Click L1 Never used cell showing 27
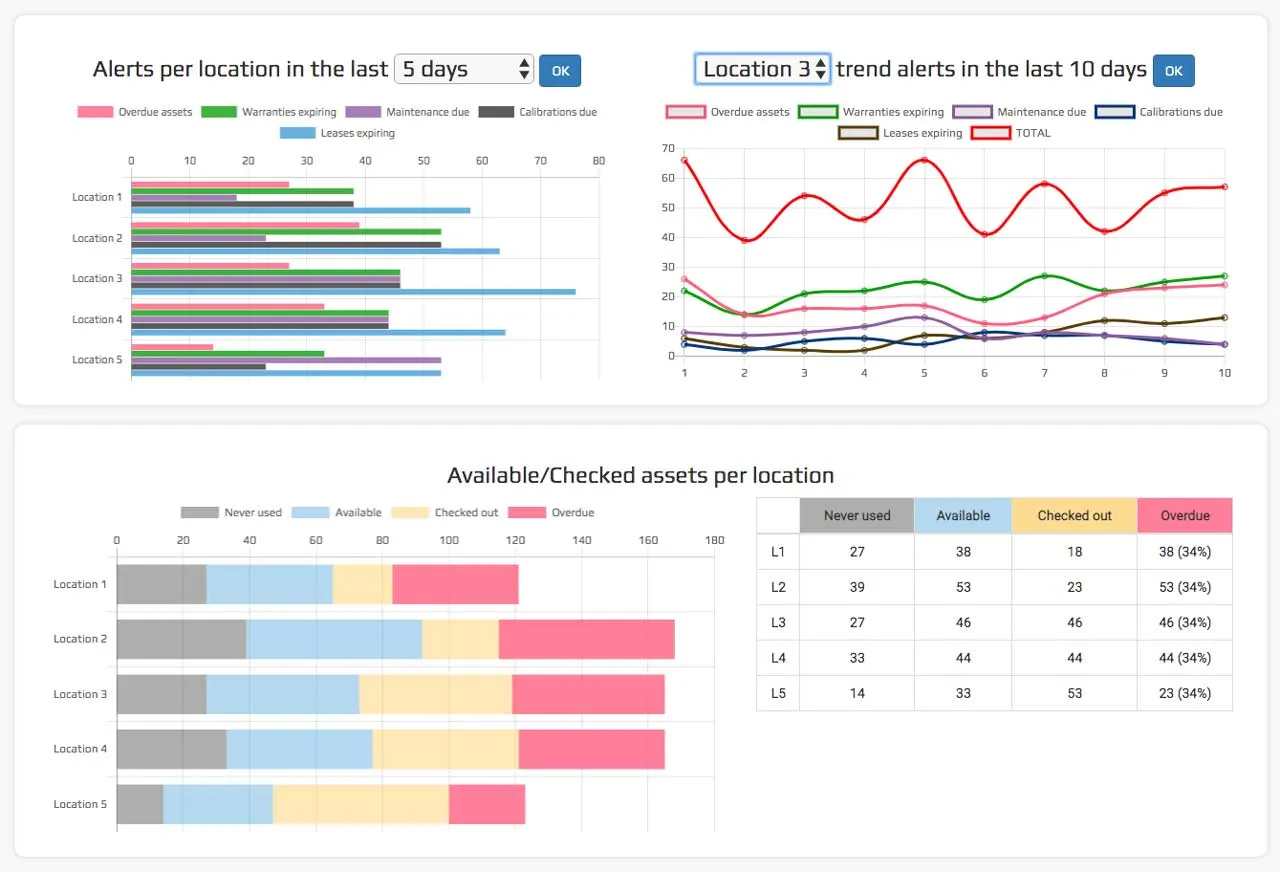Viewport: 1280px width, 872px height. click(857, 552)
